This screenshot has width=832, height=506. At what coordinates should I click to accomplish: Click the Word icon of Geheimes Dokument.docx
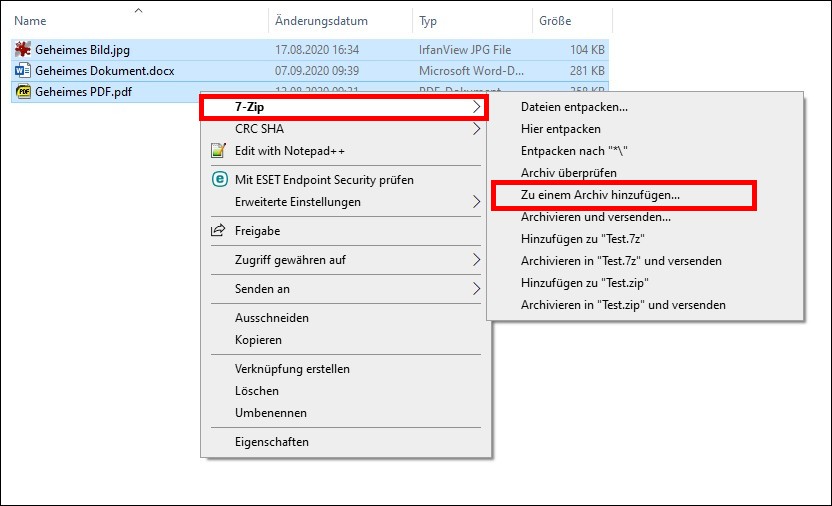coord(23,71)
